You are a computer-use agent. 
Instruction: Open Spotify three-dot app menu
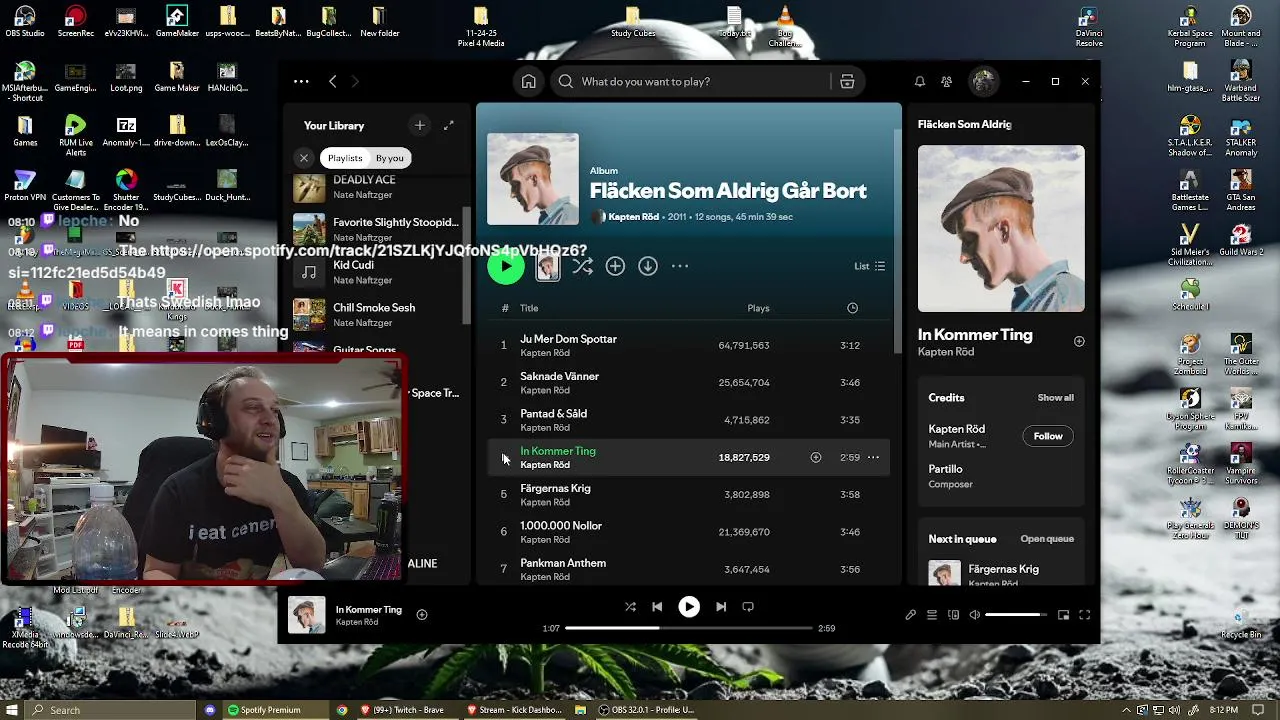301,82
